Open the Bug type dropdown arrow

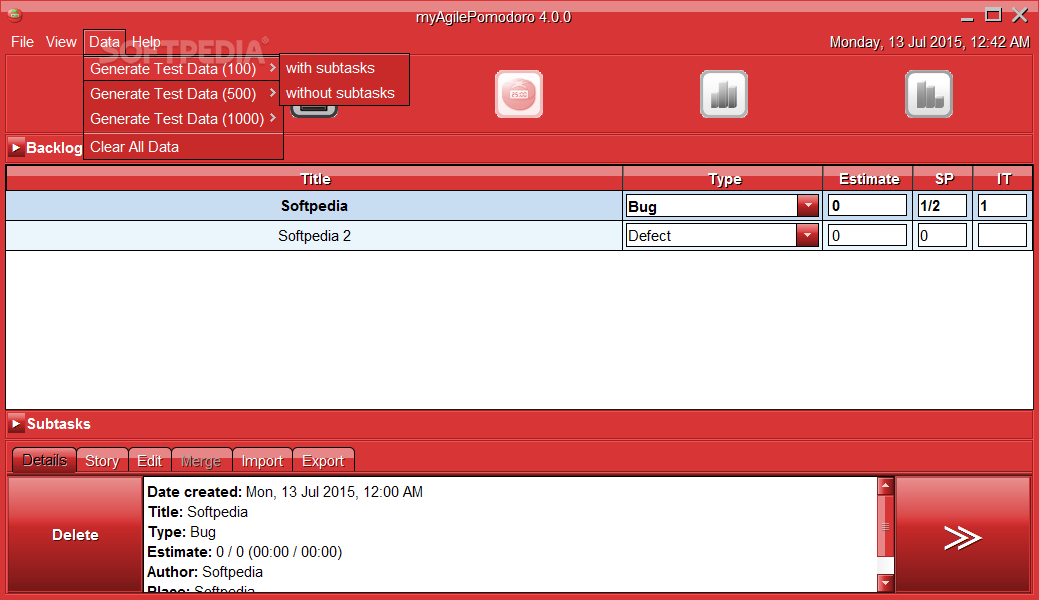pos(808,206)
